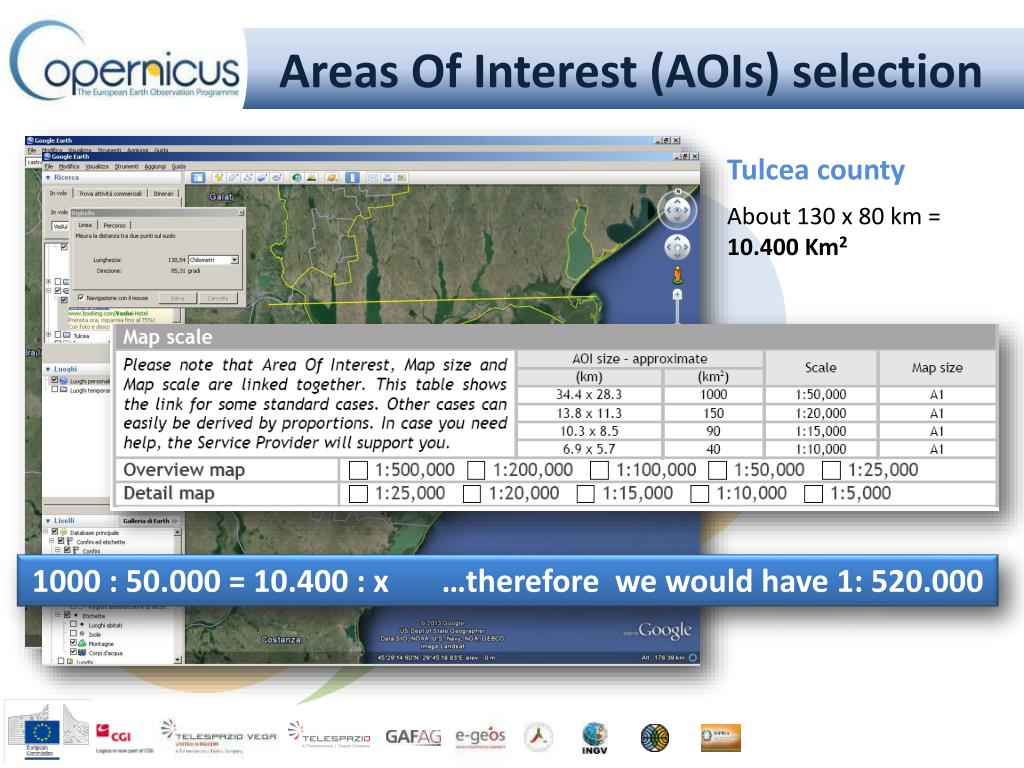This screenshot has height=768, width=1024.
Task: Click the View in Google Maps icon
Action: [402, 178]
